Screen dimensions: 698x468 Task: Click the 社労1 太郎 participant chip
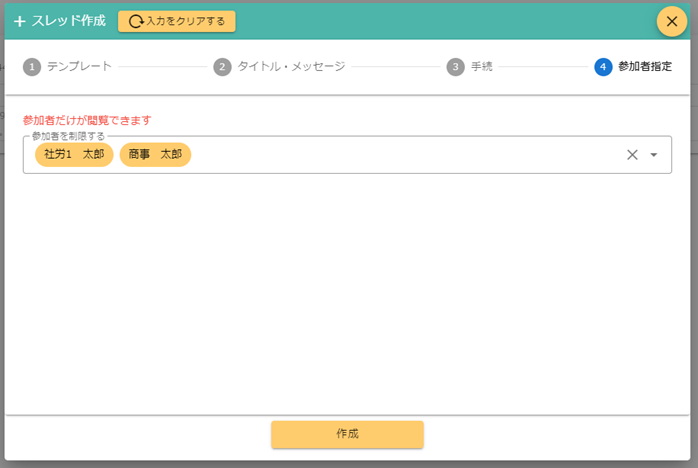(x=74, y=155)
